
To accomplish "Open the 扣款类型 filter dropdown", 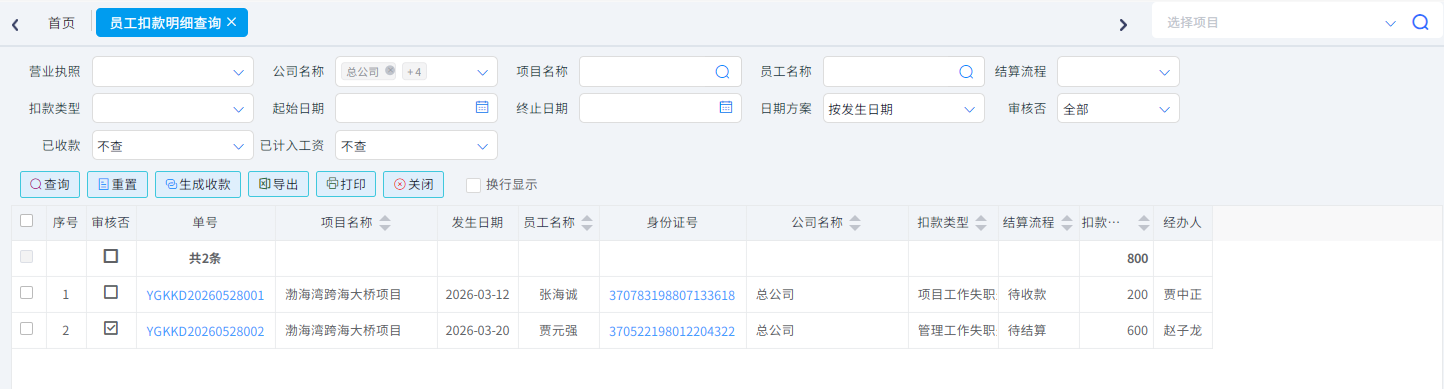I will pyautogui.click(x=173, y=108).
